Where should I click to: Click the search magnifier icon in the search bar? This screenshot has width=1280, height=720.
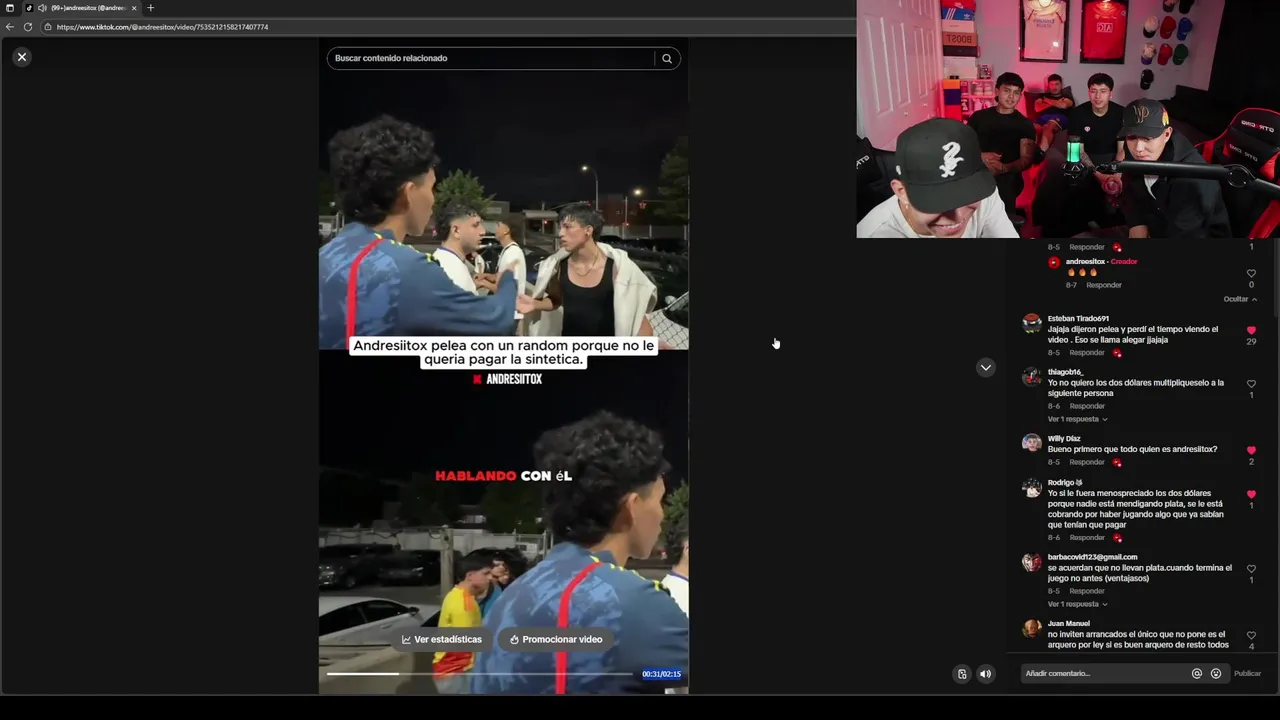tap(667, 58)
